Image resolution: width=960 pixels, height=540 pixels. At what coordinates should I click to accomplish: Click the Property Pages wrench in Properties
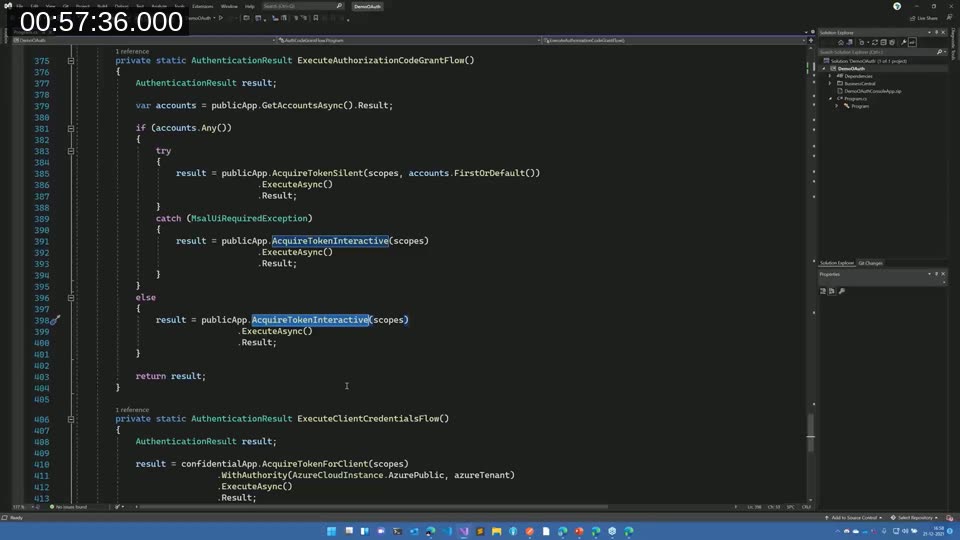pos(842,291)
